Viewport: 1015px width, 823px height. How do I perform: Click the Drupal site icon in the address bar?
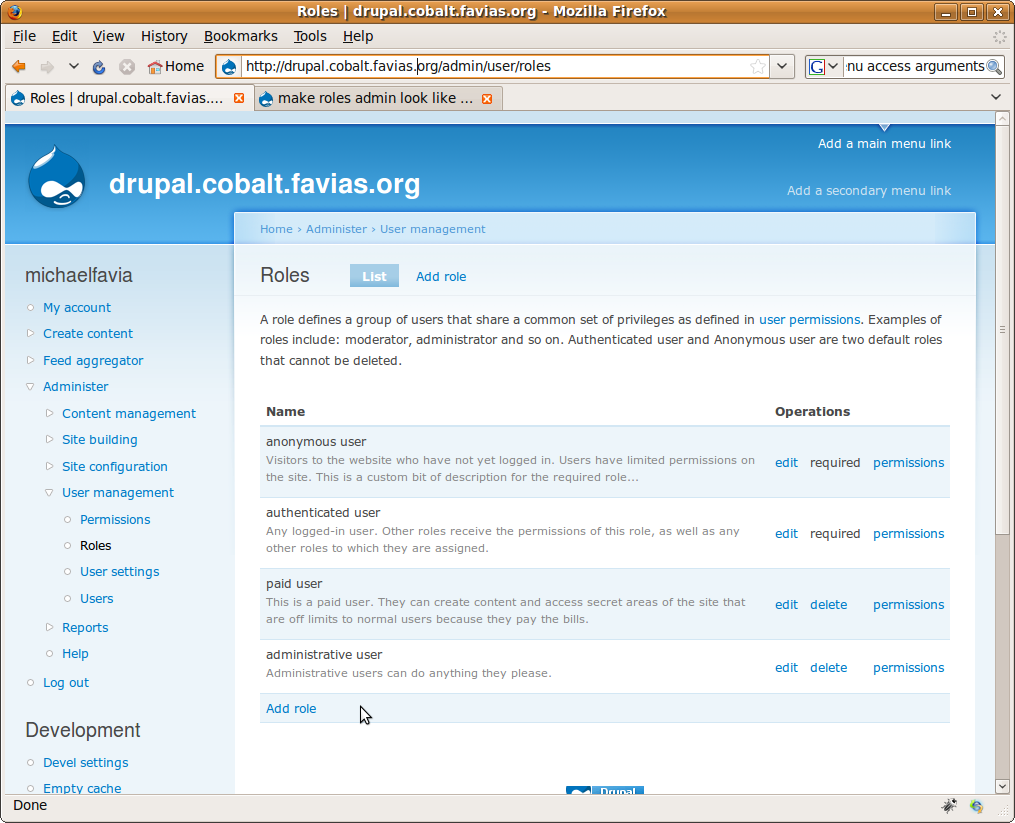pos(228,66)
